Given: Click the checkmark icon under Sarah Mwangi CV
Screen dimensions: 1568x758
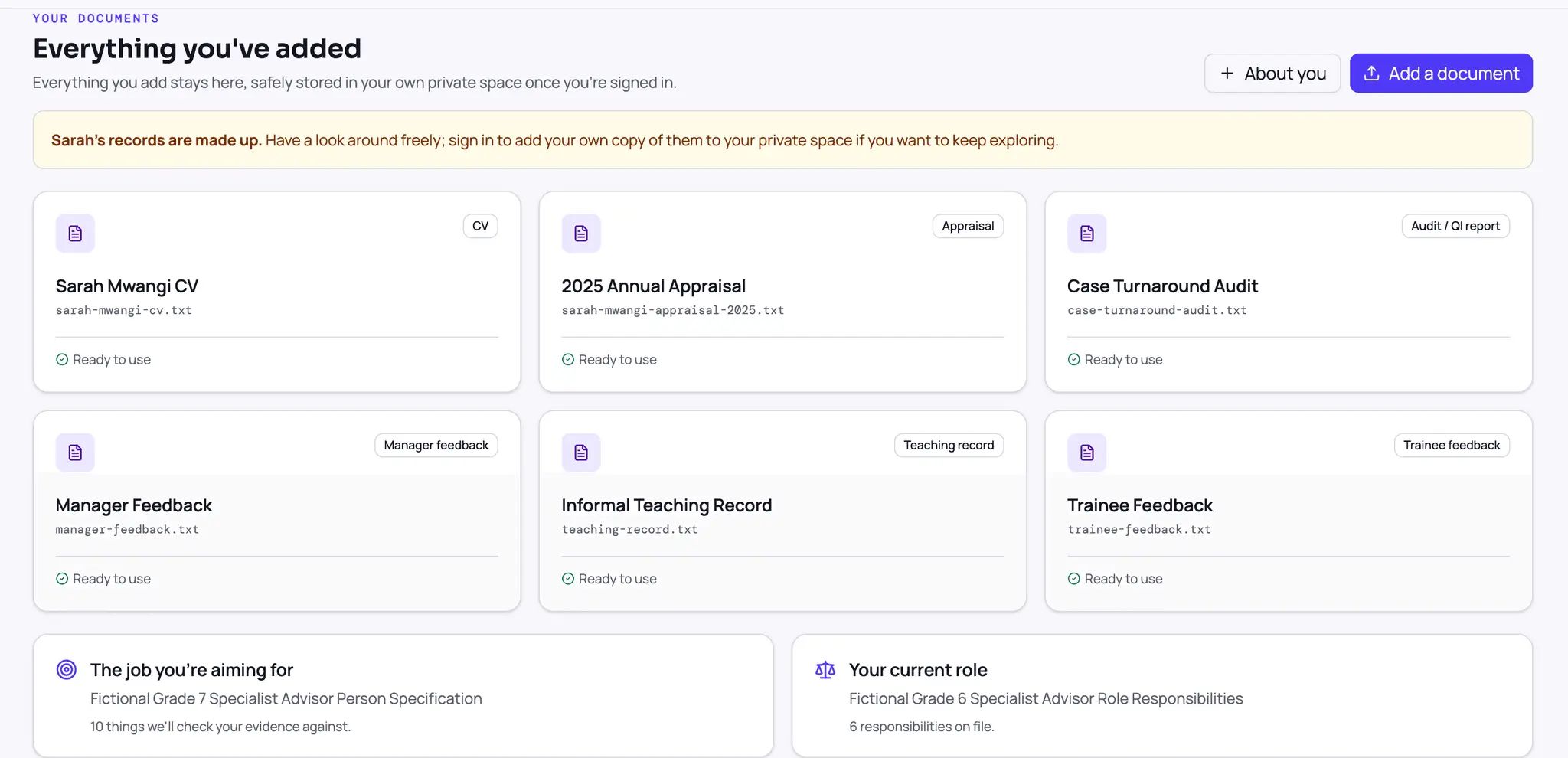Looking at the screenshot, I should tap(62, 360).
